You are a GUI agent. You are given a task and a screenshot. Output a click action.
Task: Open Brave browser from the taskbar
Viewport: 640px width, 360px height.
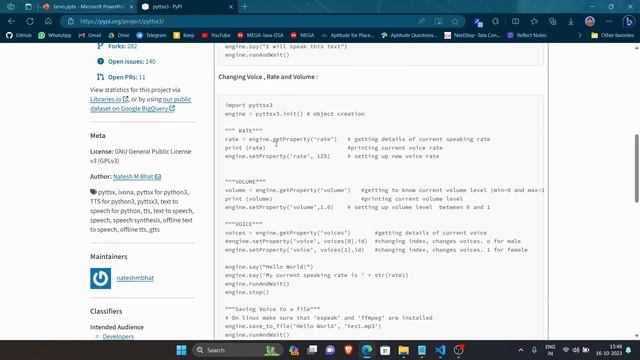tap(349, 350)
